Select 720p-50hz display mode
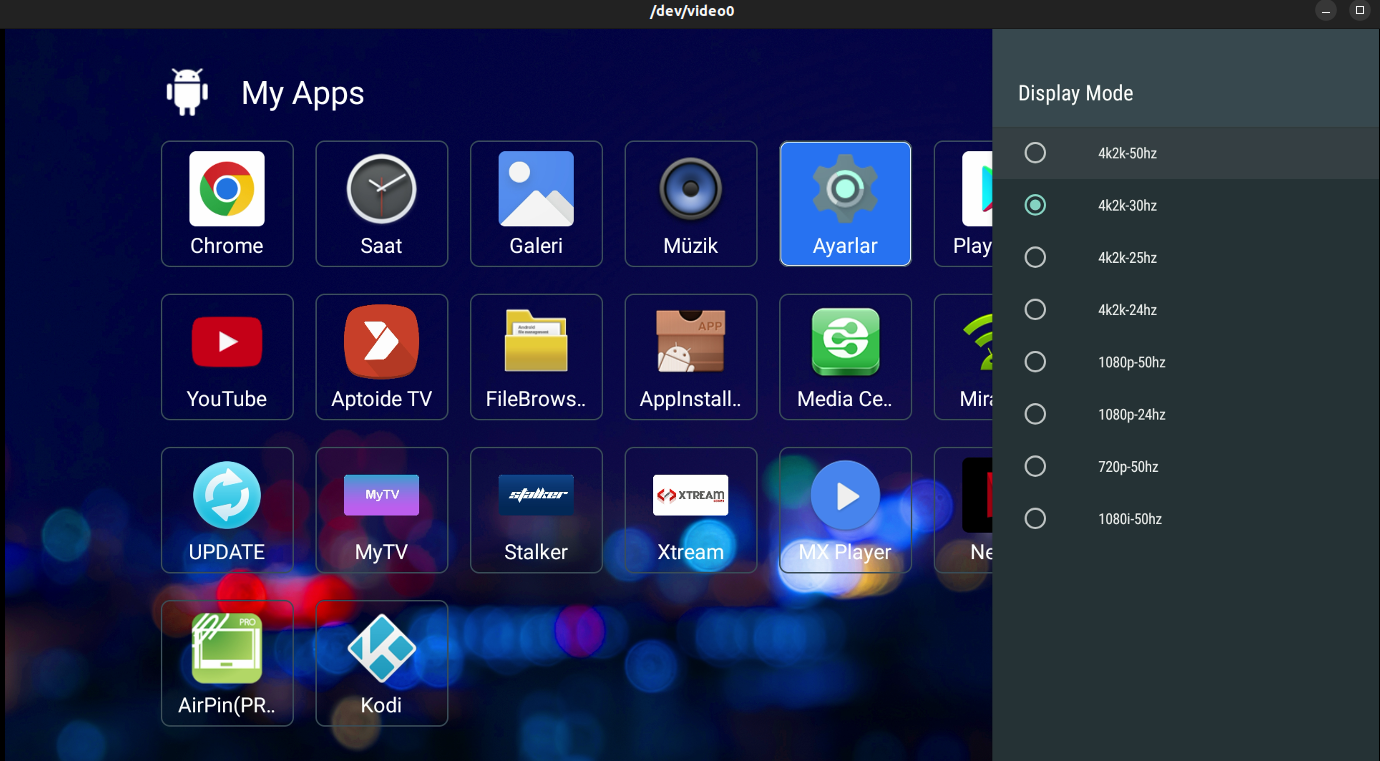 click(x=1186, y=466)
